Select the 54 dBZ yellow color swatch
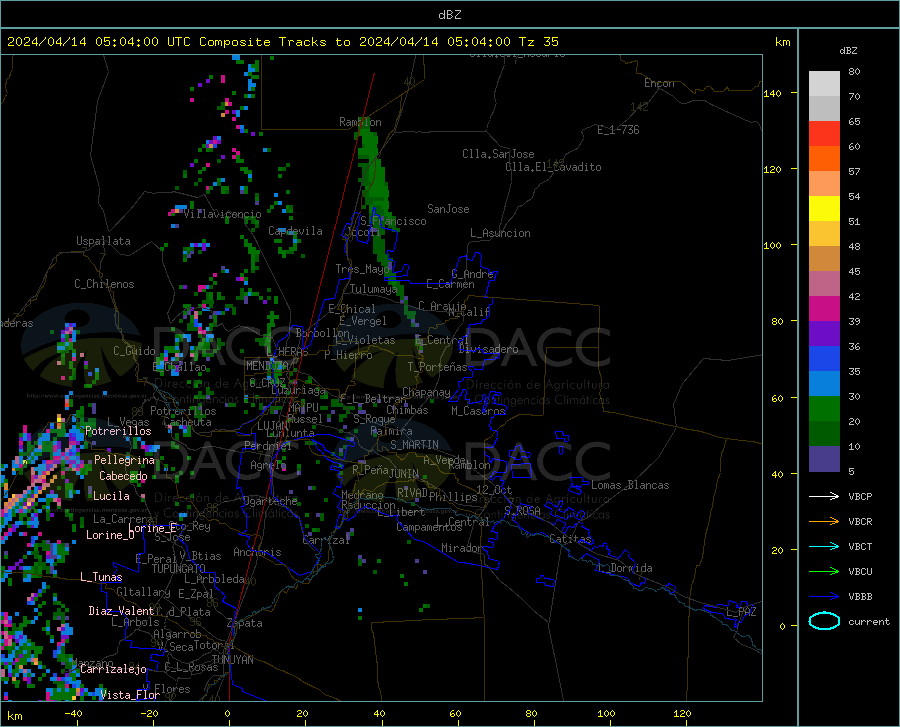This screenshot has width=900, height=727. [x=824, y=209]
